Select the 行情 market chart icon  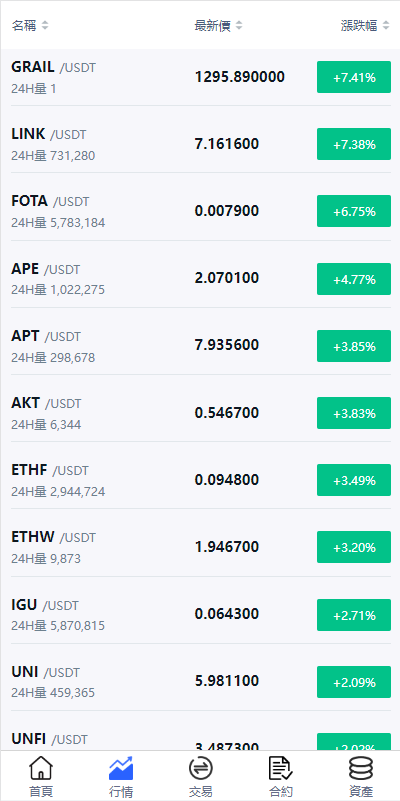(x=121, y=768)
